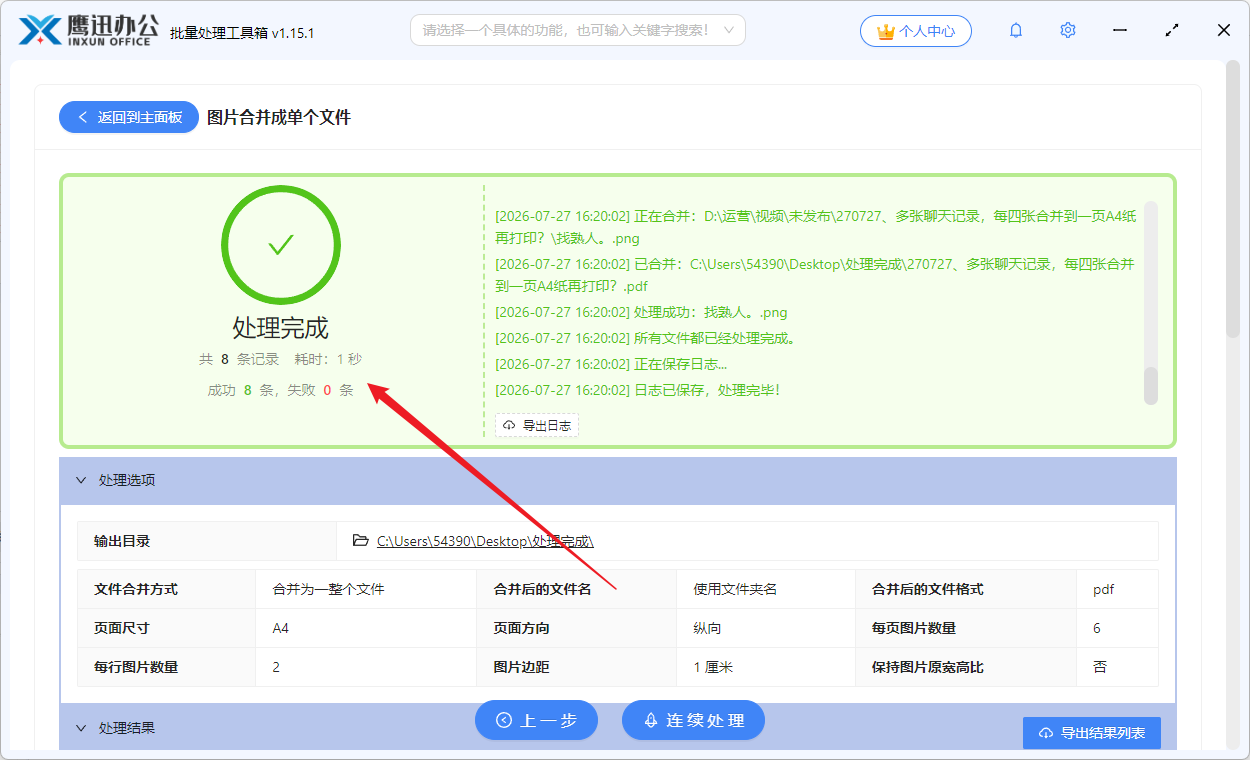Click the back arrow icon in 上一步

pos(504,720)
